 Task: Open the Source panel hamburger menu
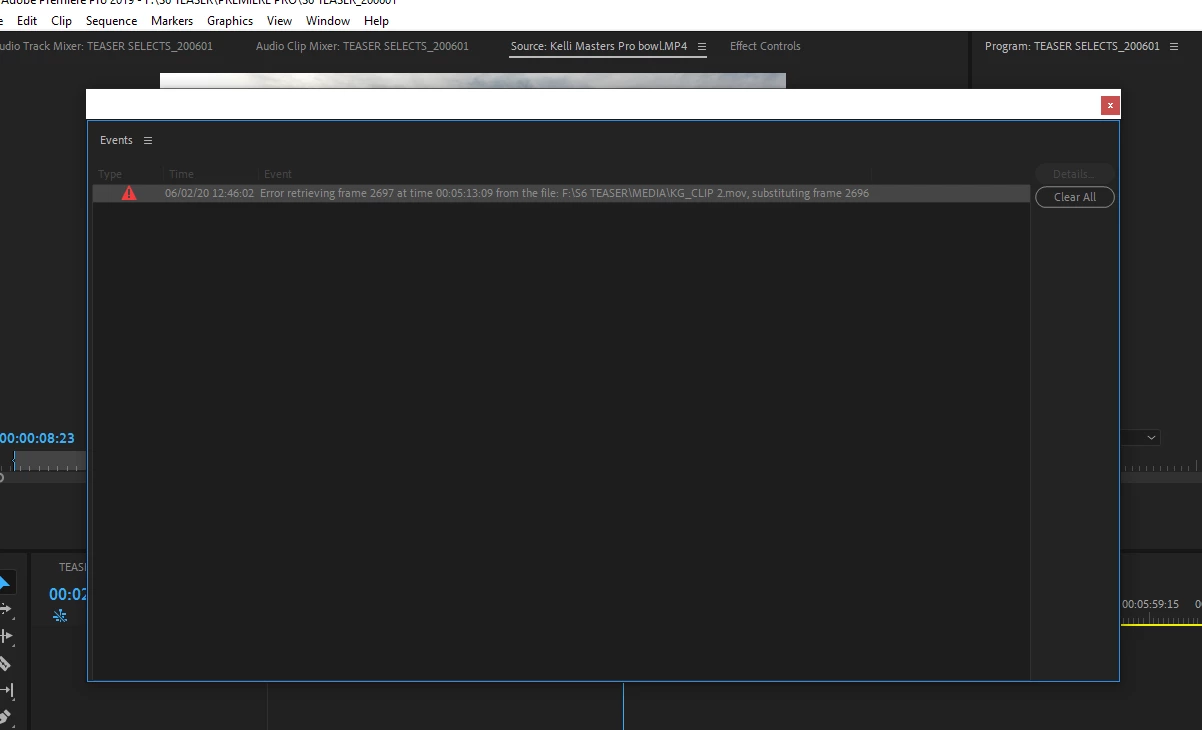tap(702, 46)
